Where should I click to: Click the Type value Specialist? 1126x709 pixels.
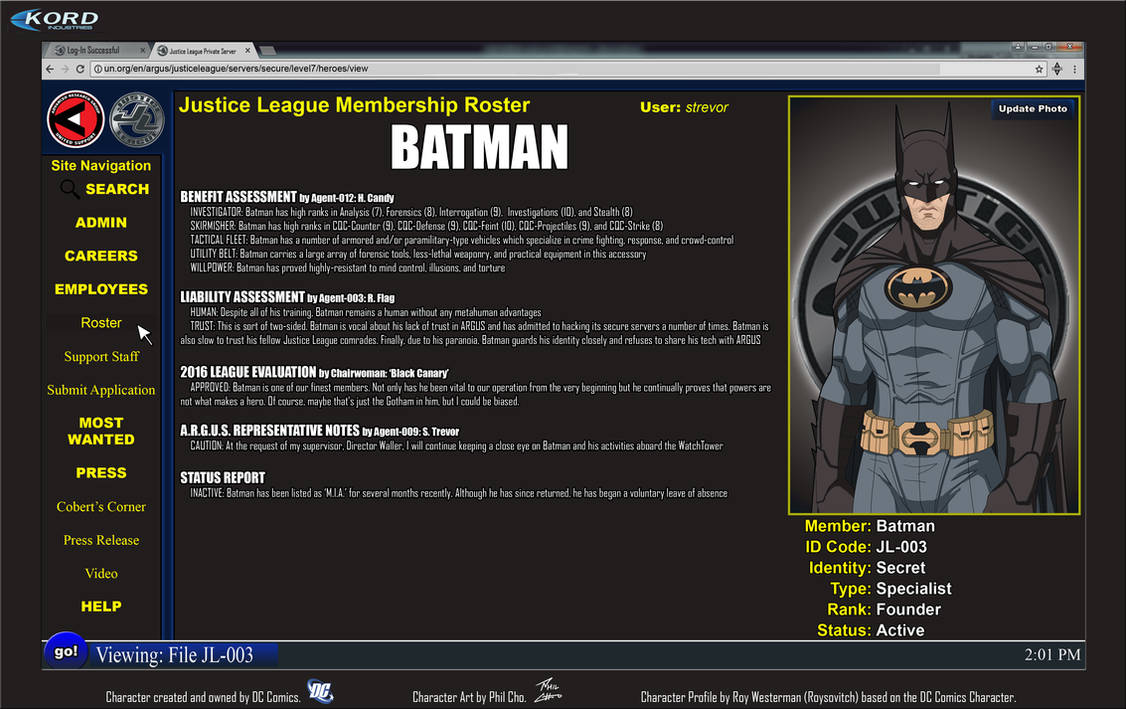coord(913,588)
